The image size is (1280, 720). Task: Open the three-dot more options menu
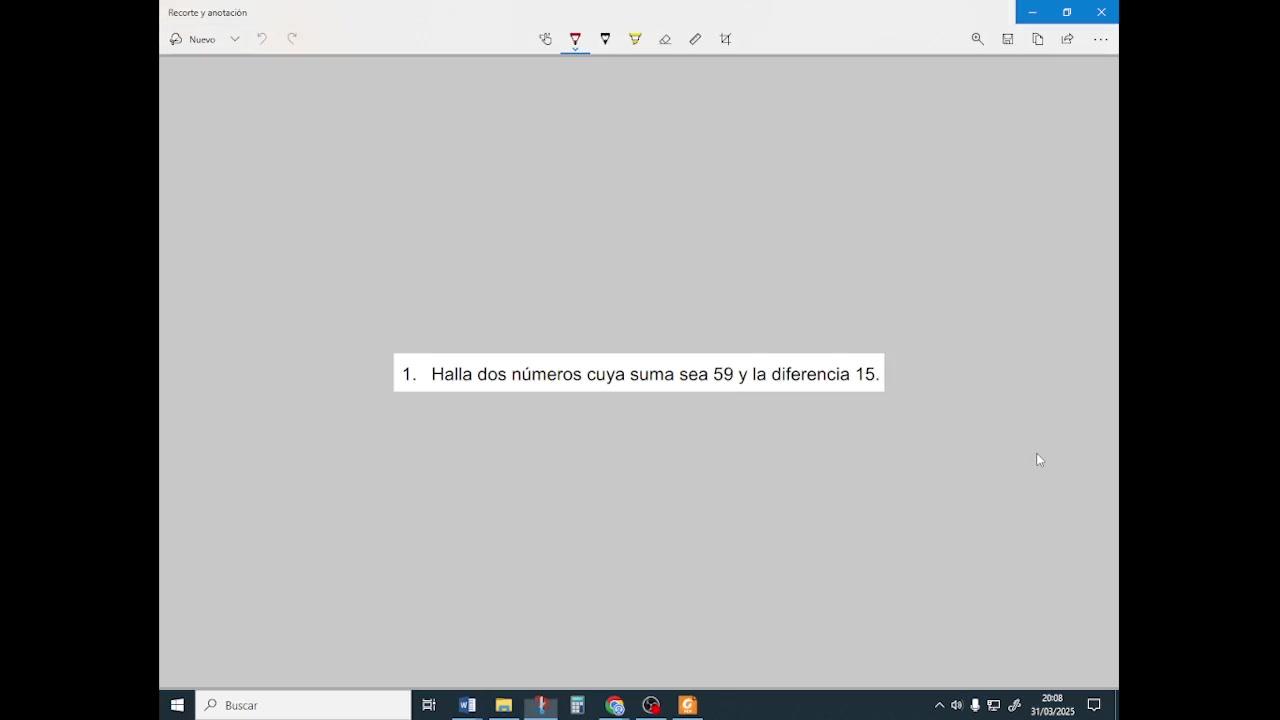click(x=1100, y=39)
